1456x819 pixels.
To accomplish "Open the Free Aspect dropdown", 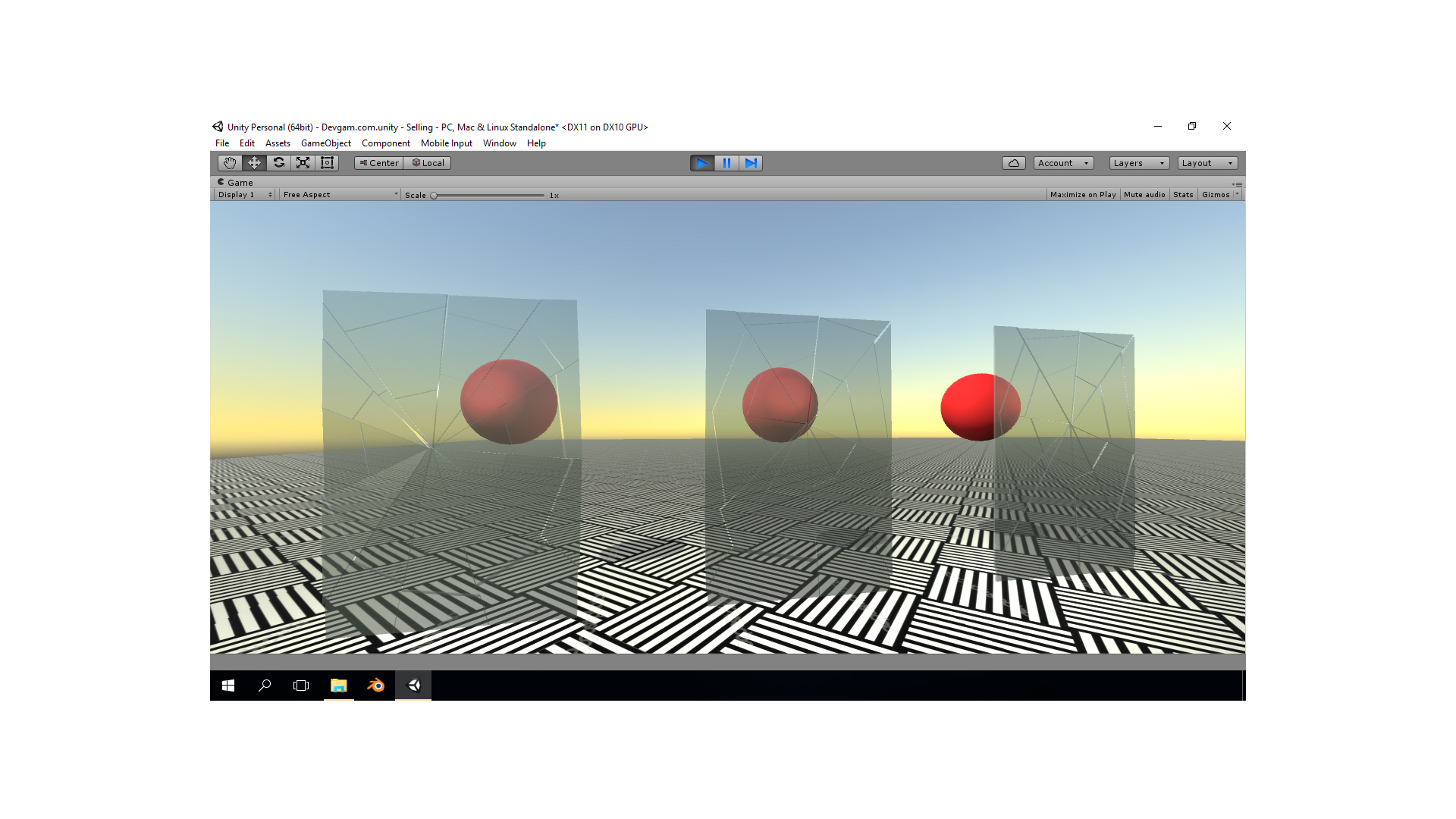I will coord(340,195).
